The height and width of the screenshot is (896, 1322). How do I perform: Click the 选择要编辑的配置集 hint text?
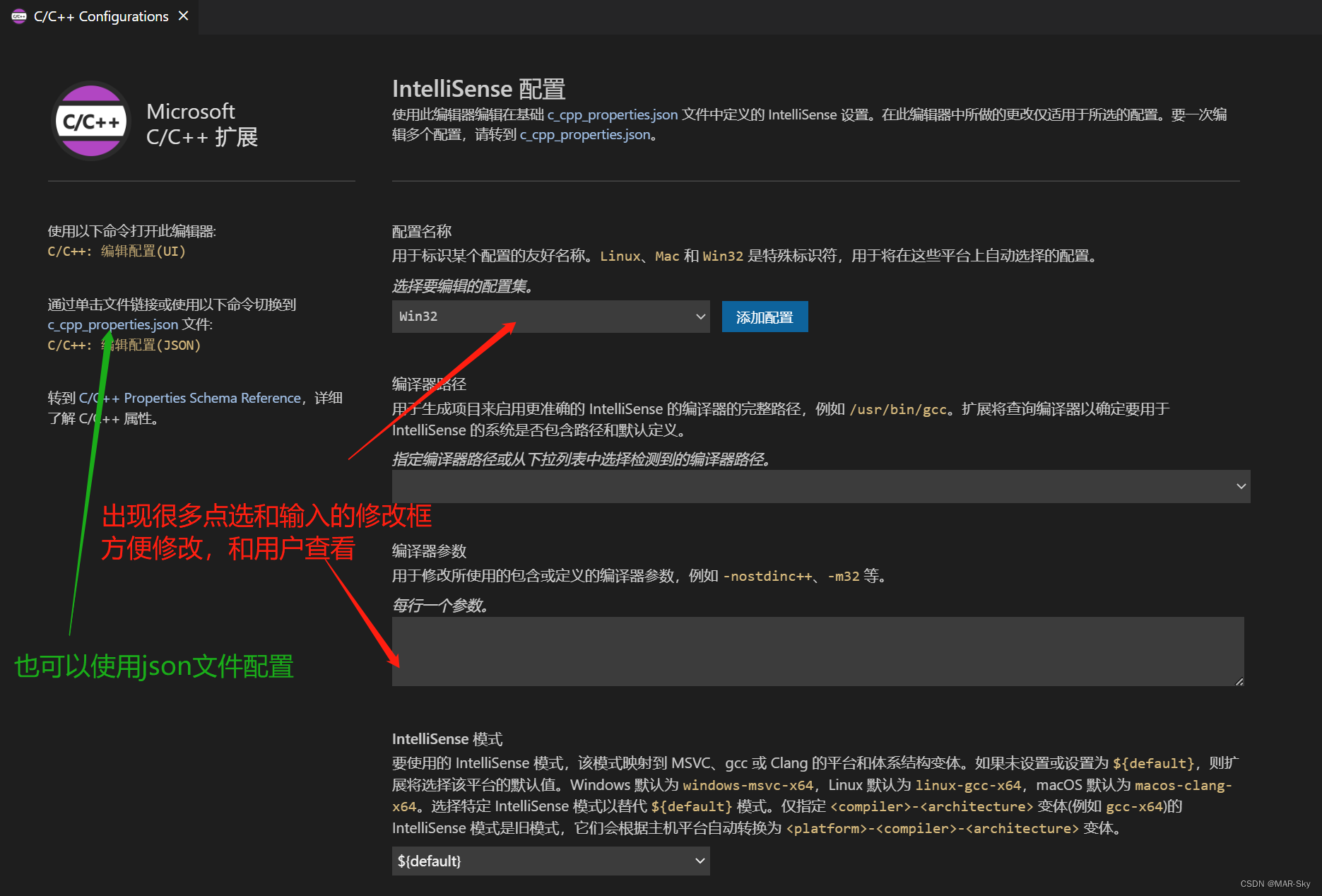pos(463,286)
